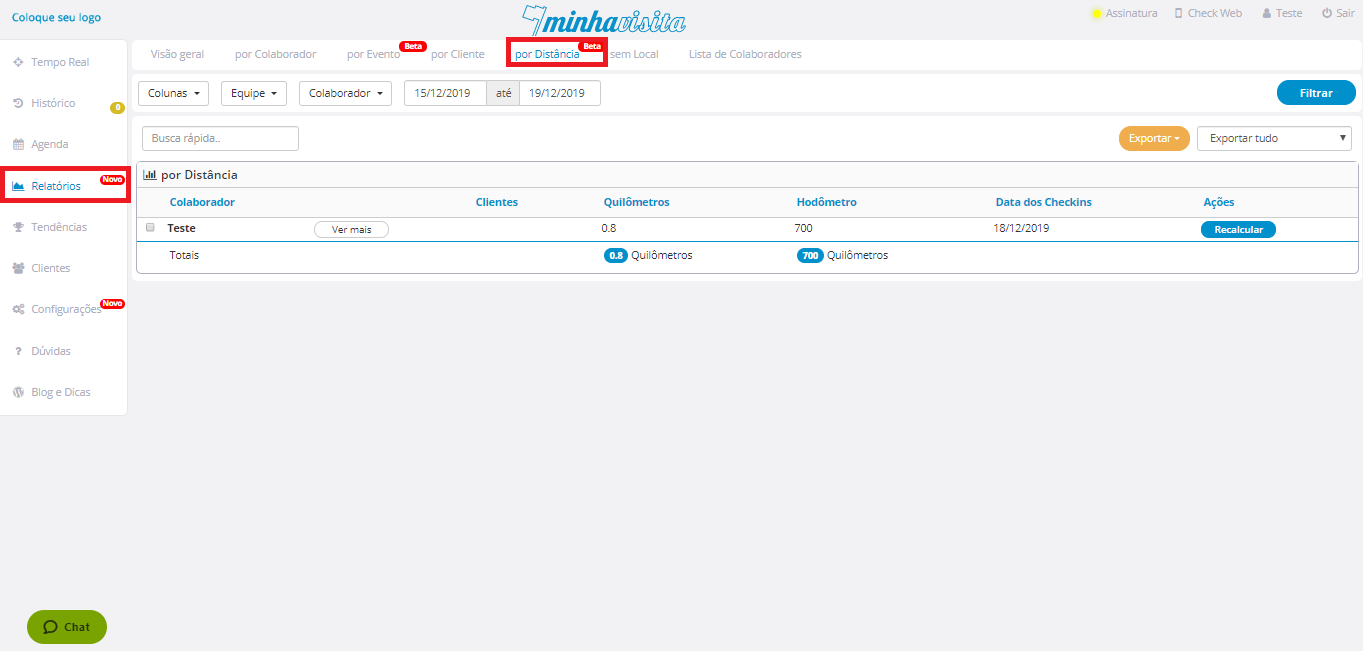
Task: Click the Busca rápida search field
Action: coord(220,139)
